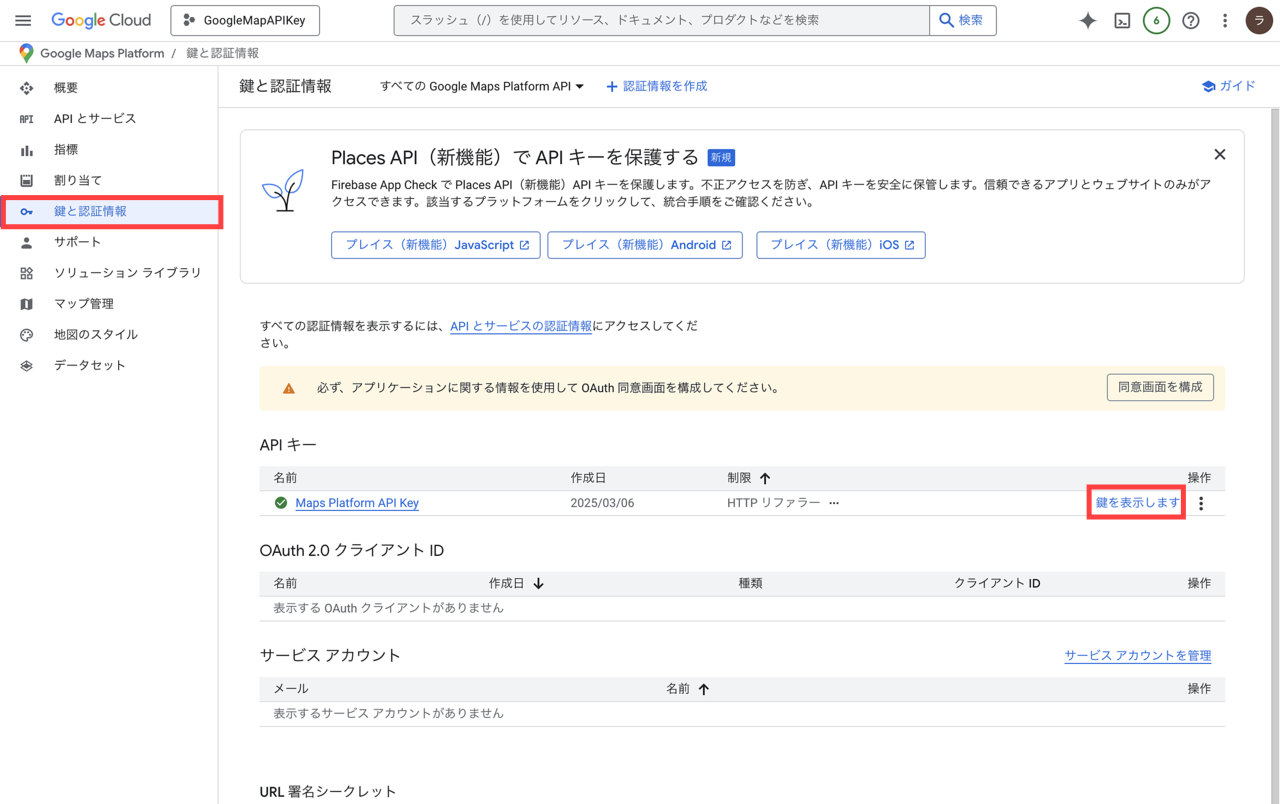Image resolution: width=1280 pixels, height=804 pixels.
Task: Click メール column header
Action: pyautogui.click(x=291, y=689)
